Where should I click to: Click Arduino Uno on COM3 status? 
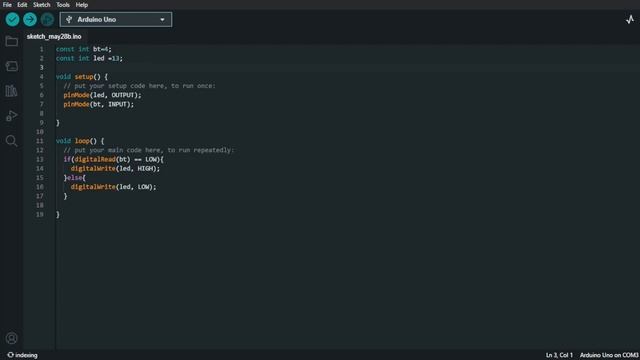609,355
